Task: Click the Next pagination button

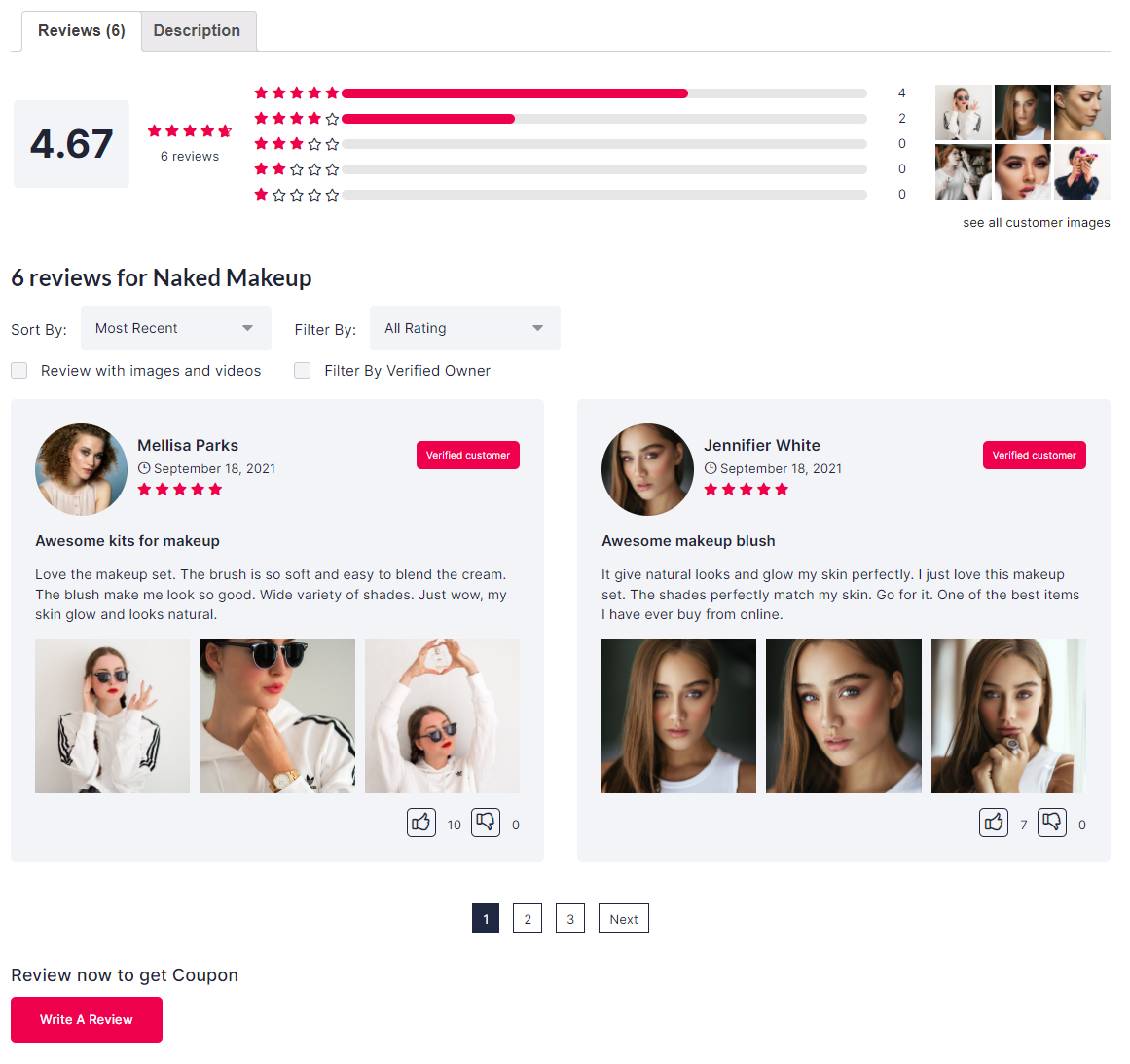Action: (623, 918)
